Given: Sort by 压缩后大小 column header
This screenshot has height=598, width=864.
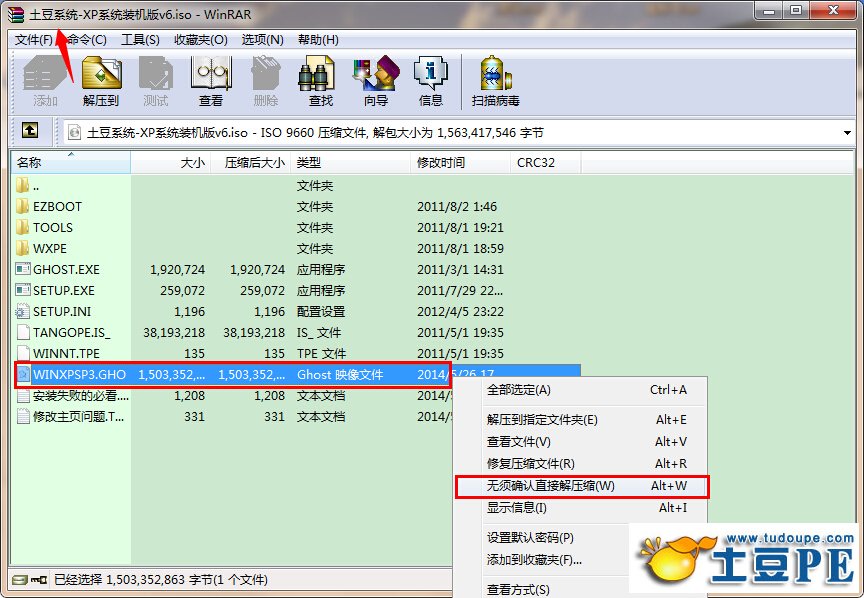Looking at the screenshot, I should tap(251, 163).
